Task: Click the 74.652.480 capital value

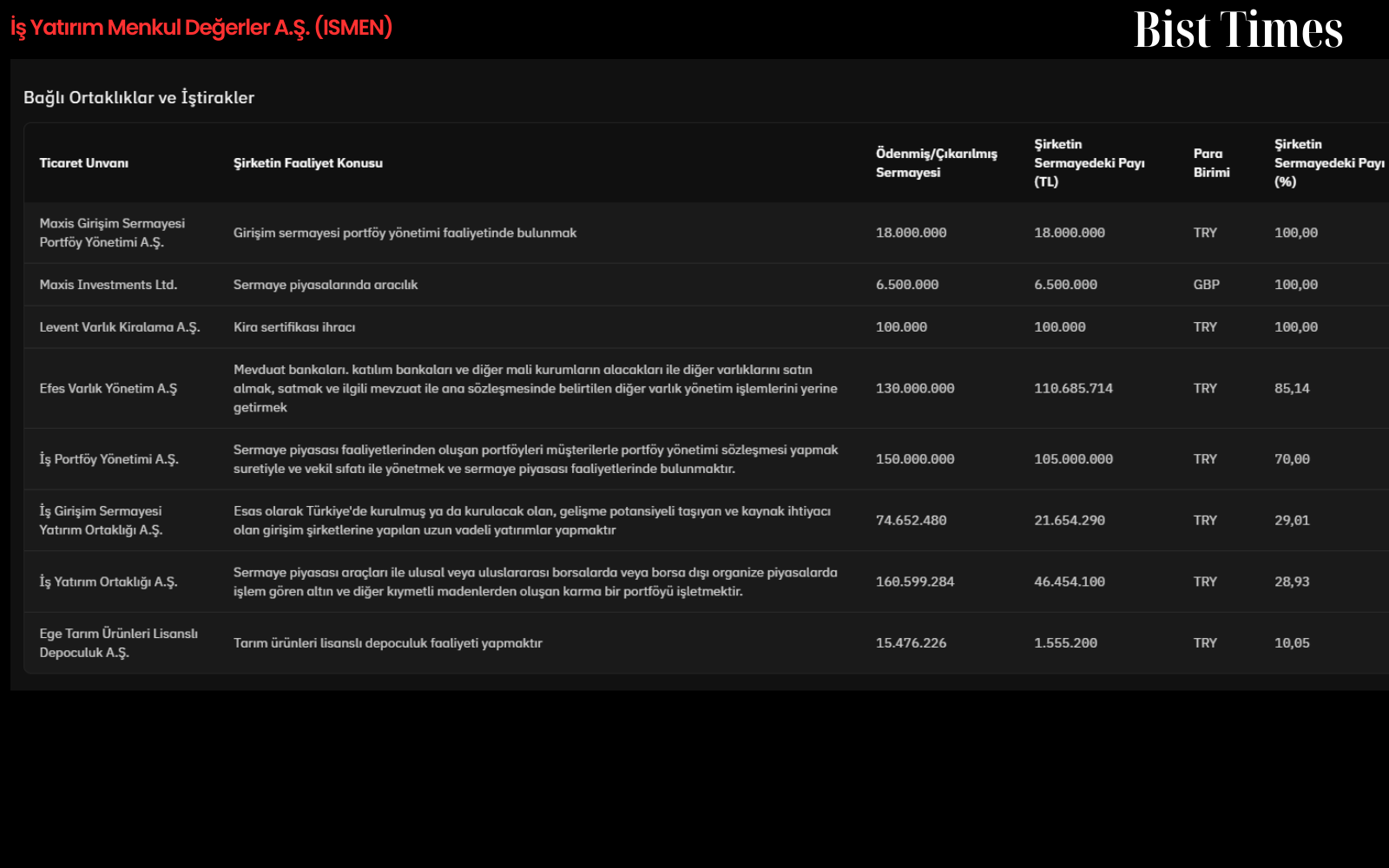Action: click(911, 521)
